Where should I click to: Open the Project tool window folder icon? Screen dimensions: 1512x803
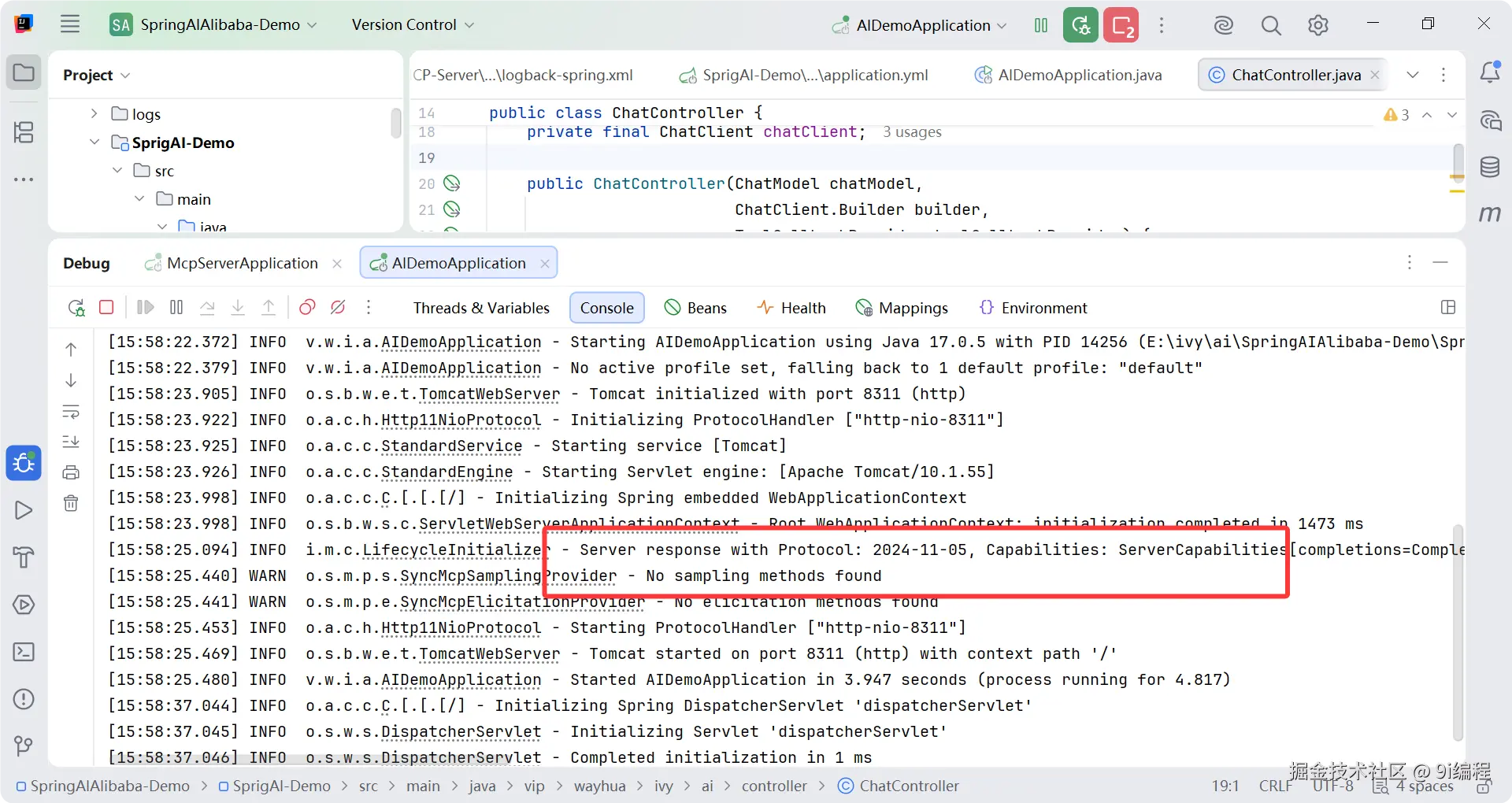pyautogui.click(x=24, y=73)
